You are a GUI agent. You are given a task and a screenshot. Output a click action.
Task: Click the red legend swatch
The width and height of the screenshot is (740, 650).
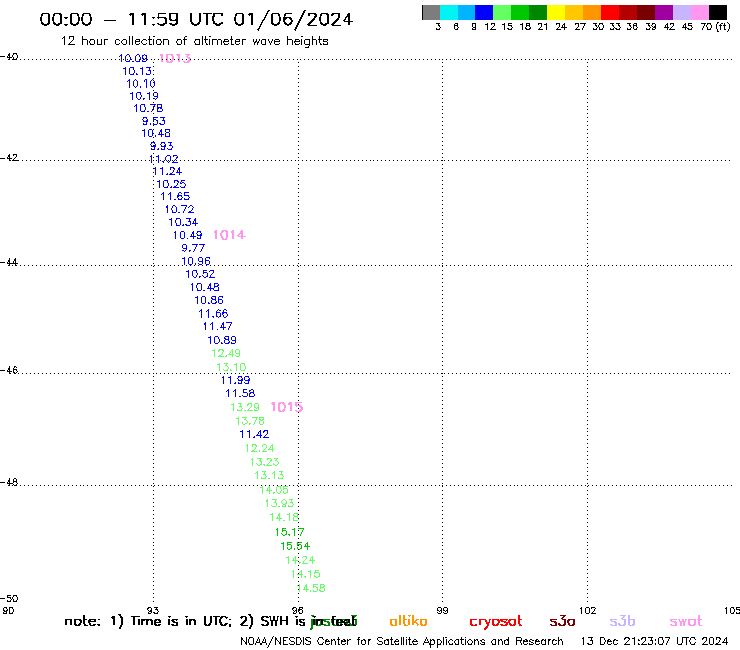[x=610, y=12]
